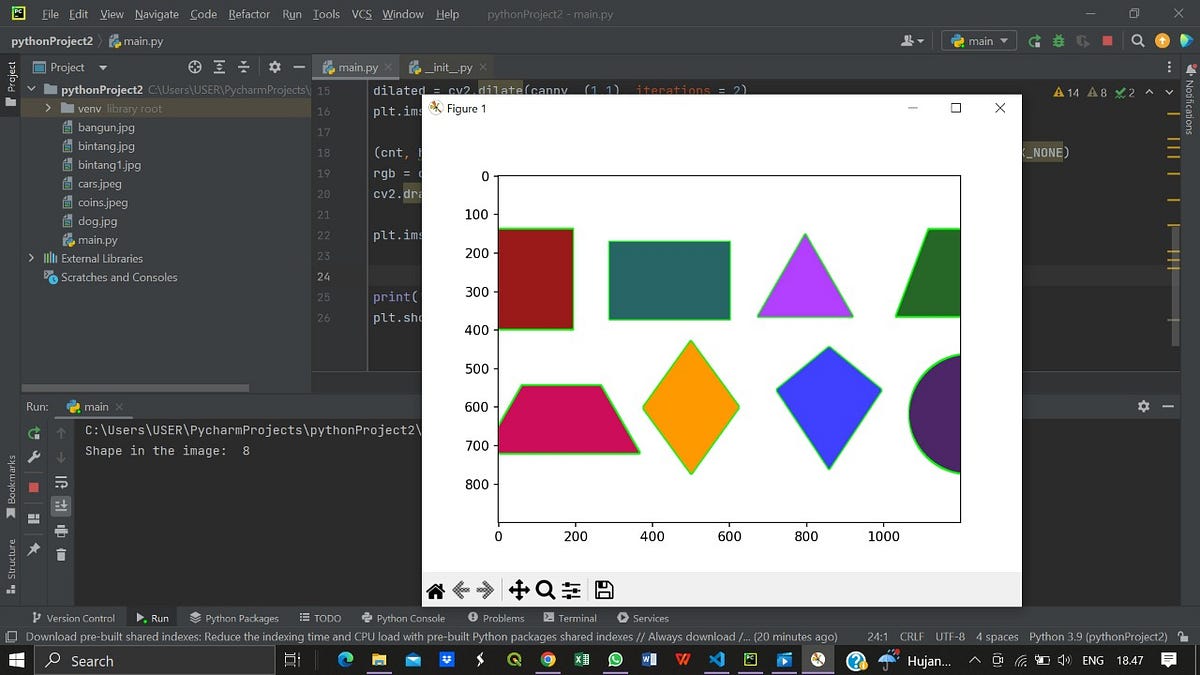Viewport: 1200px width, 675px height.
Task: Click the back arrow in the plot toolbar
Action: [x=461, y=590]
